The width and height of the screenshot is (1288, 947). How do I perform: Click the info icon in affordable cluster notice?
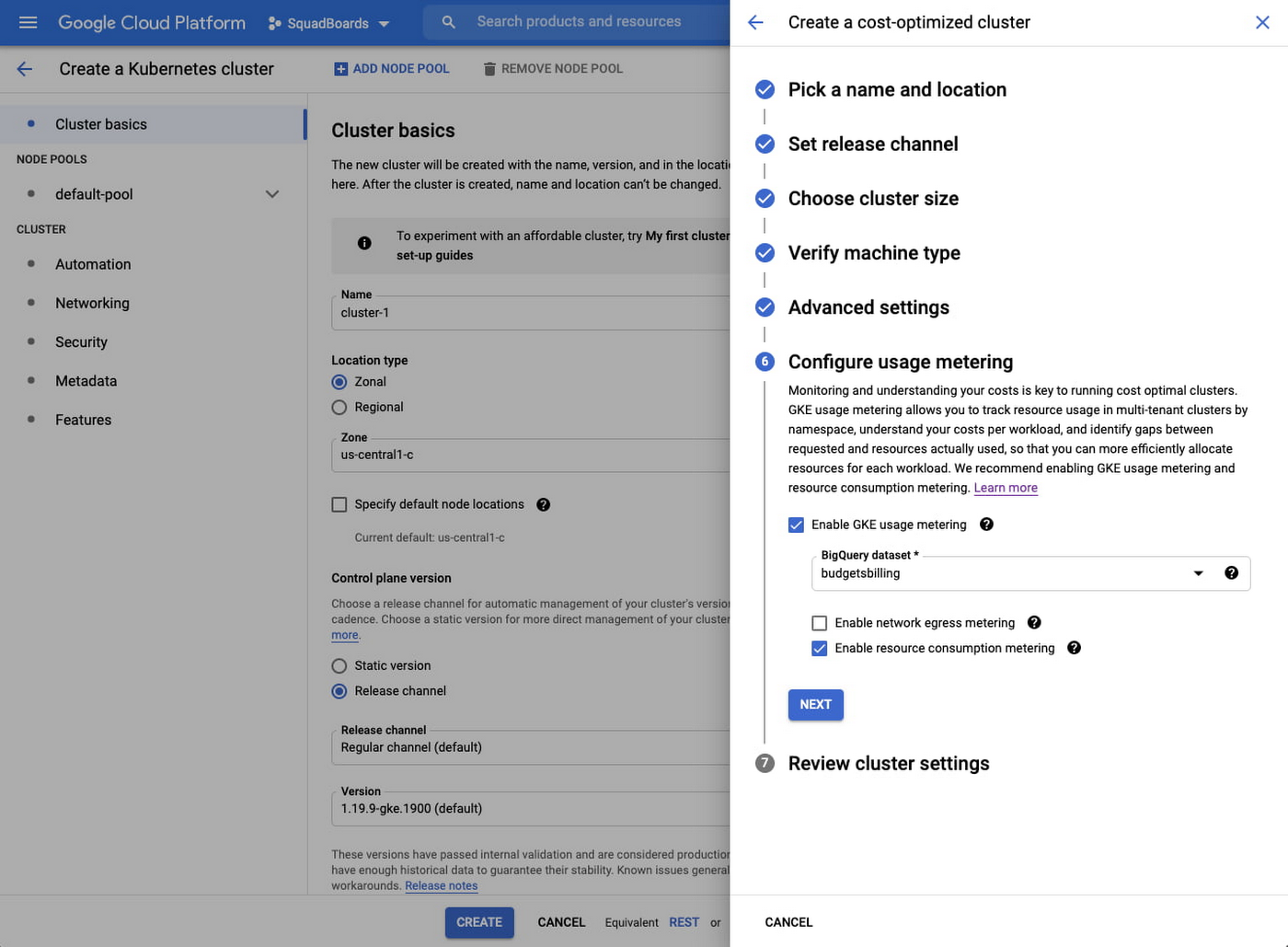click(364, 243)
